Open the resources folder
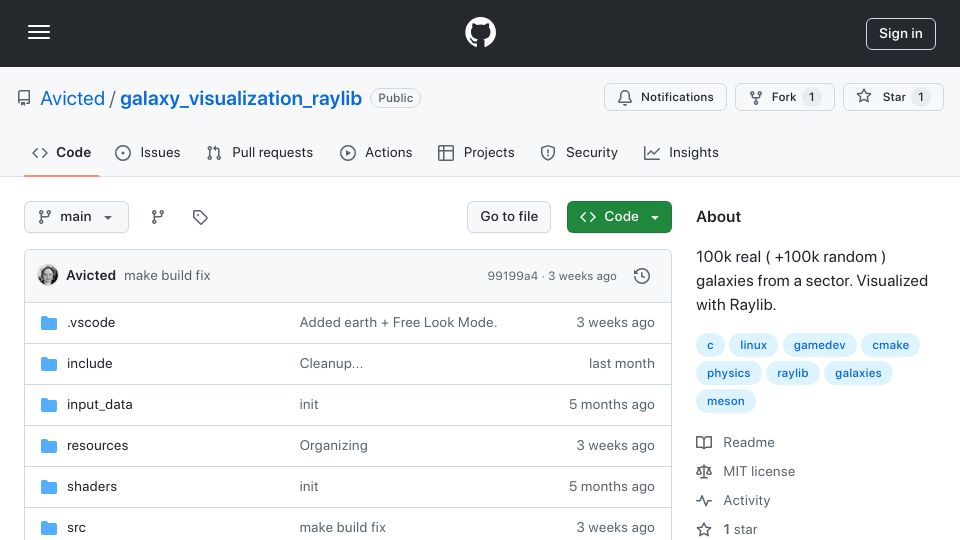Viewport: 960px width, 540px height. pos(97,446)
